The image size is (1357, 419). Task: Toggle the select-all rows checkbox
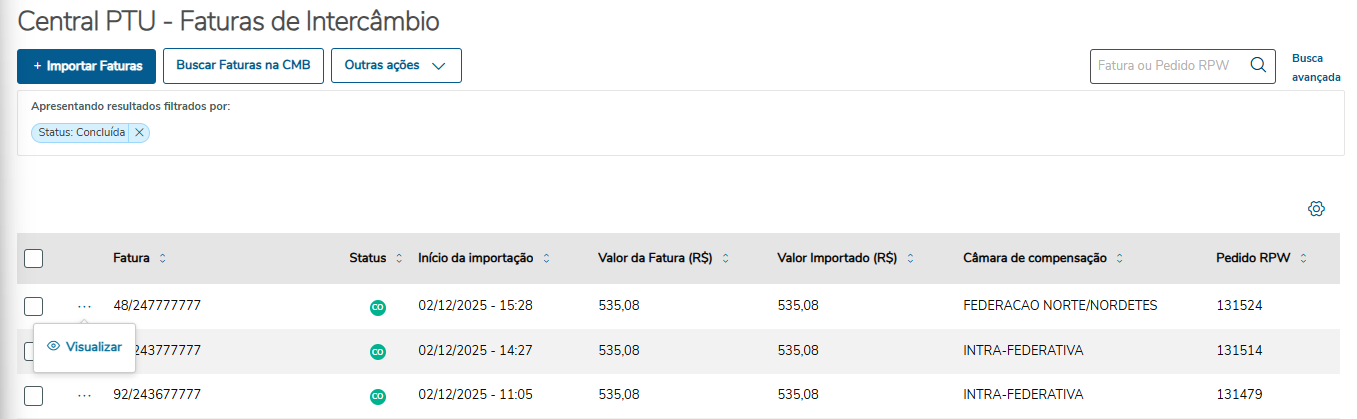(x=34, y=258)
